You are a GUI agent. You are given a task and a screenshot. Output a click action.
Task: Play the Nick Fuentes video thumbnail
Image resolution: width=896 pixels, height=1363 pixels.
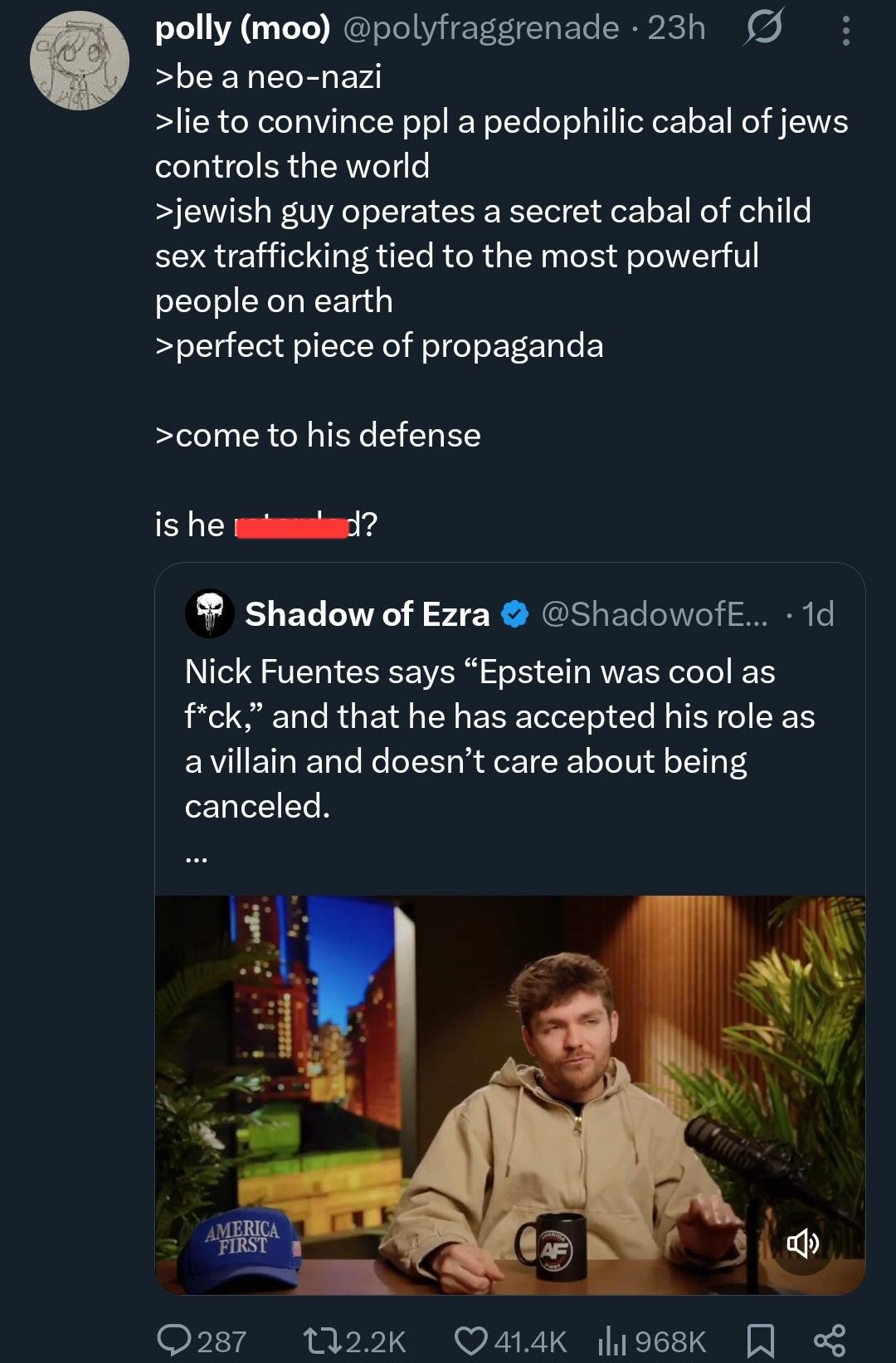click(x=509, y=1094)
